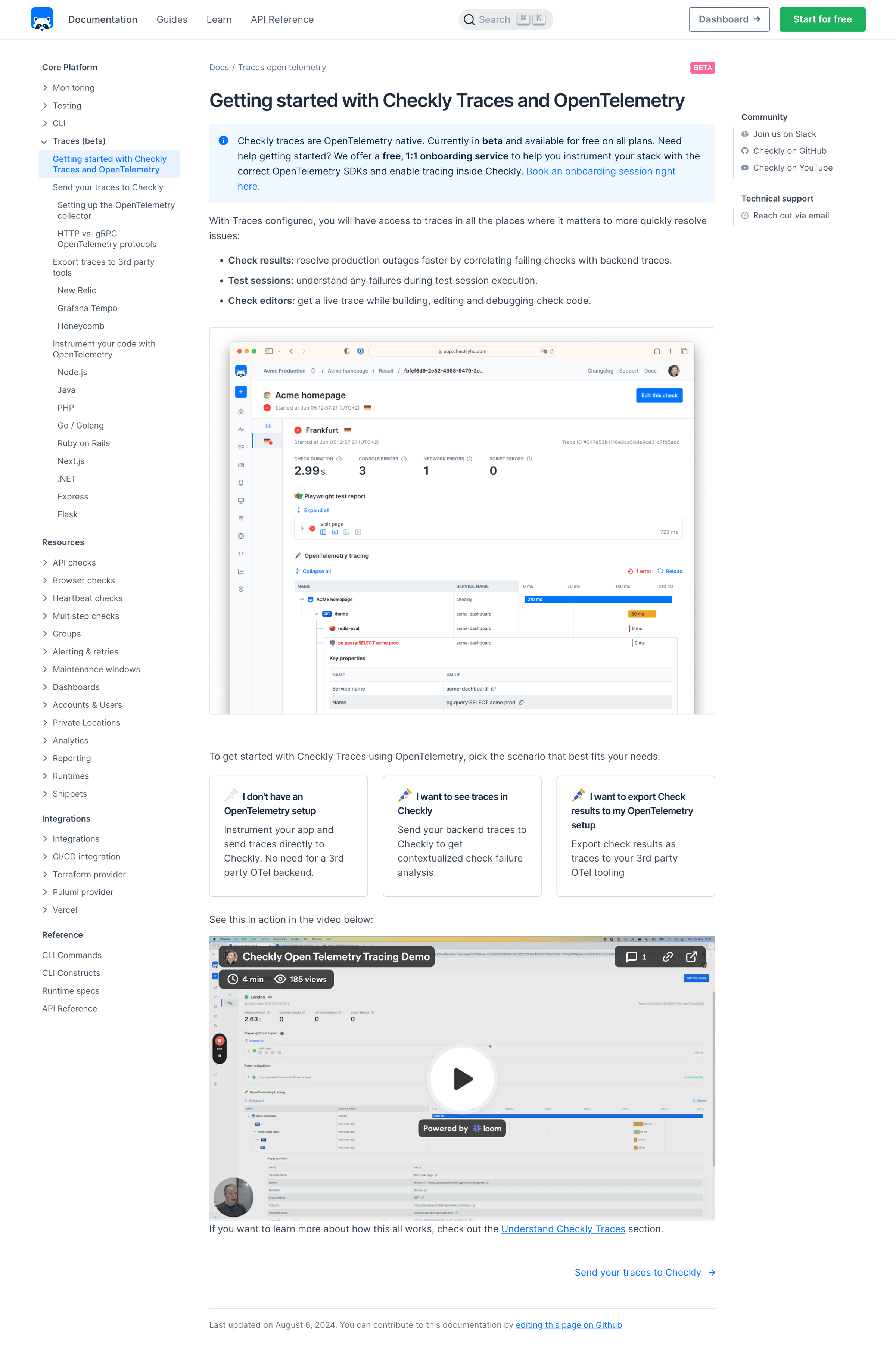Open the Documentation nav item
This screenshot has width=896, height=1351.
(x=103, y=19)
